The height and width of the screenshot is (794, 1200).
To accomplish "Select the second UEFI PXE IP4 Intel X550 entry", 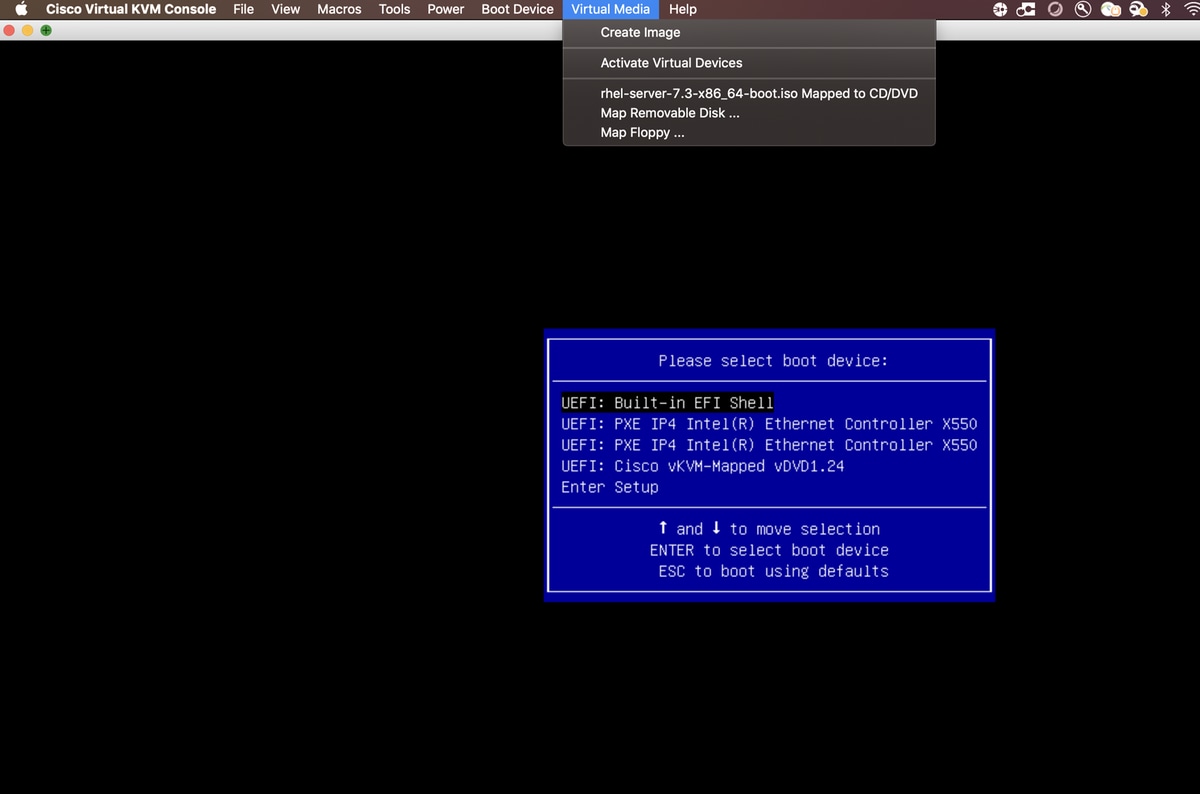I will 769,445.
